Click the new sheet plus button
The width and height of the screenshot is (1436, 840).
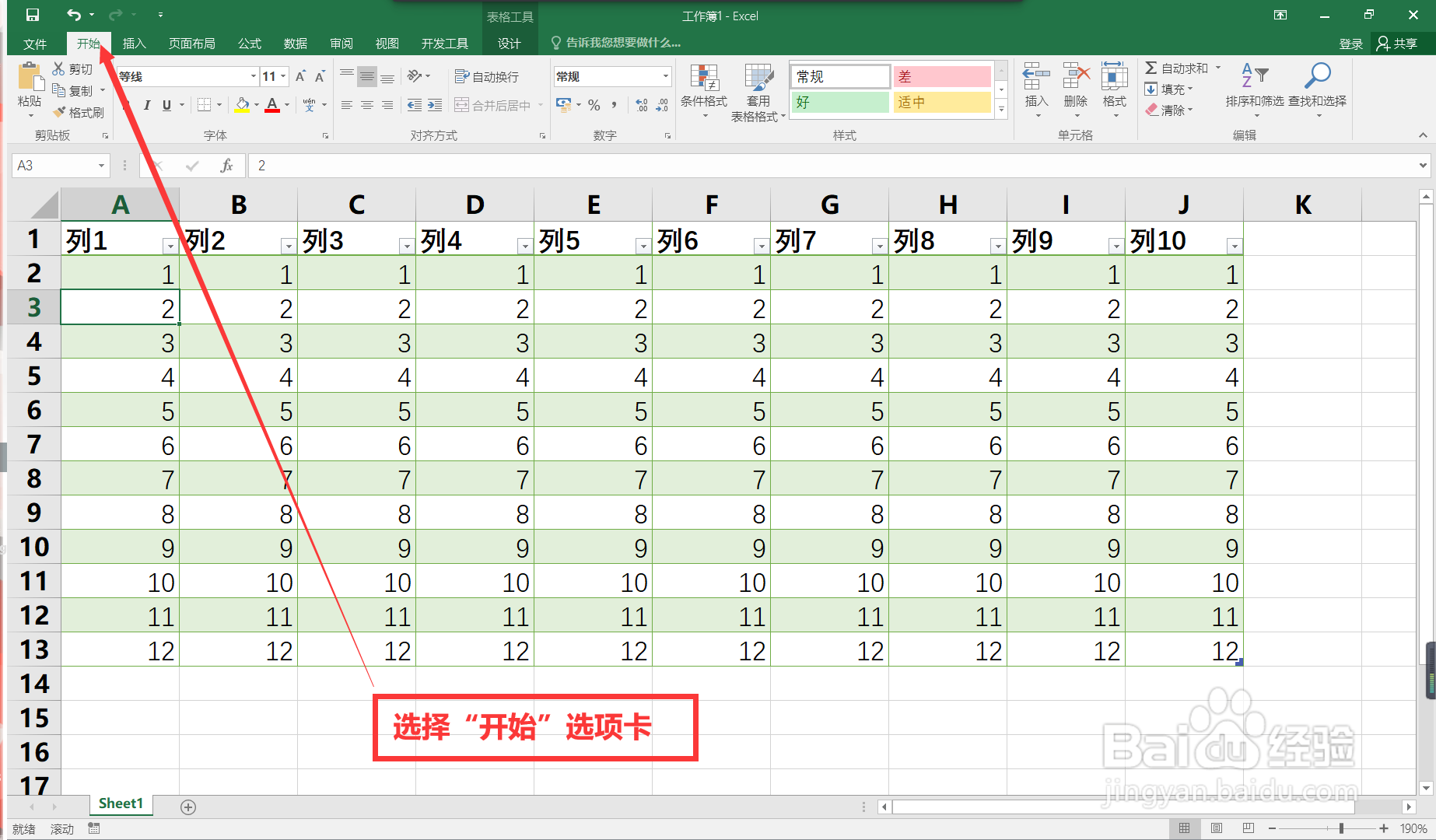point(187,807)
